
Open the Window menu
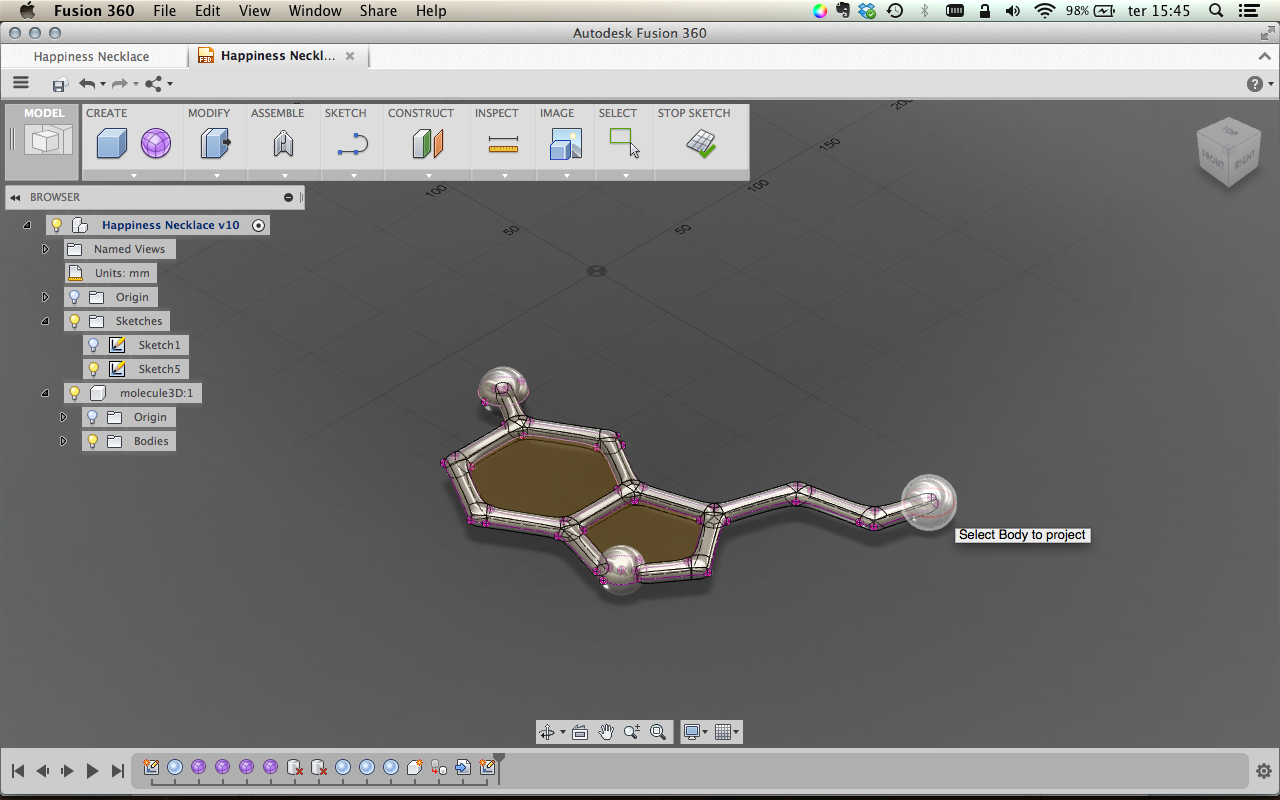[315, 11]
